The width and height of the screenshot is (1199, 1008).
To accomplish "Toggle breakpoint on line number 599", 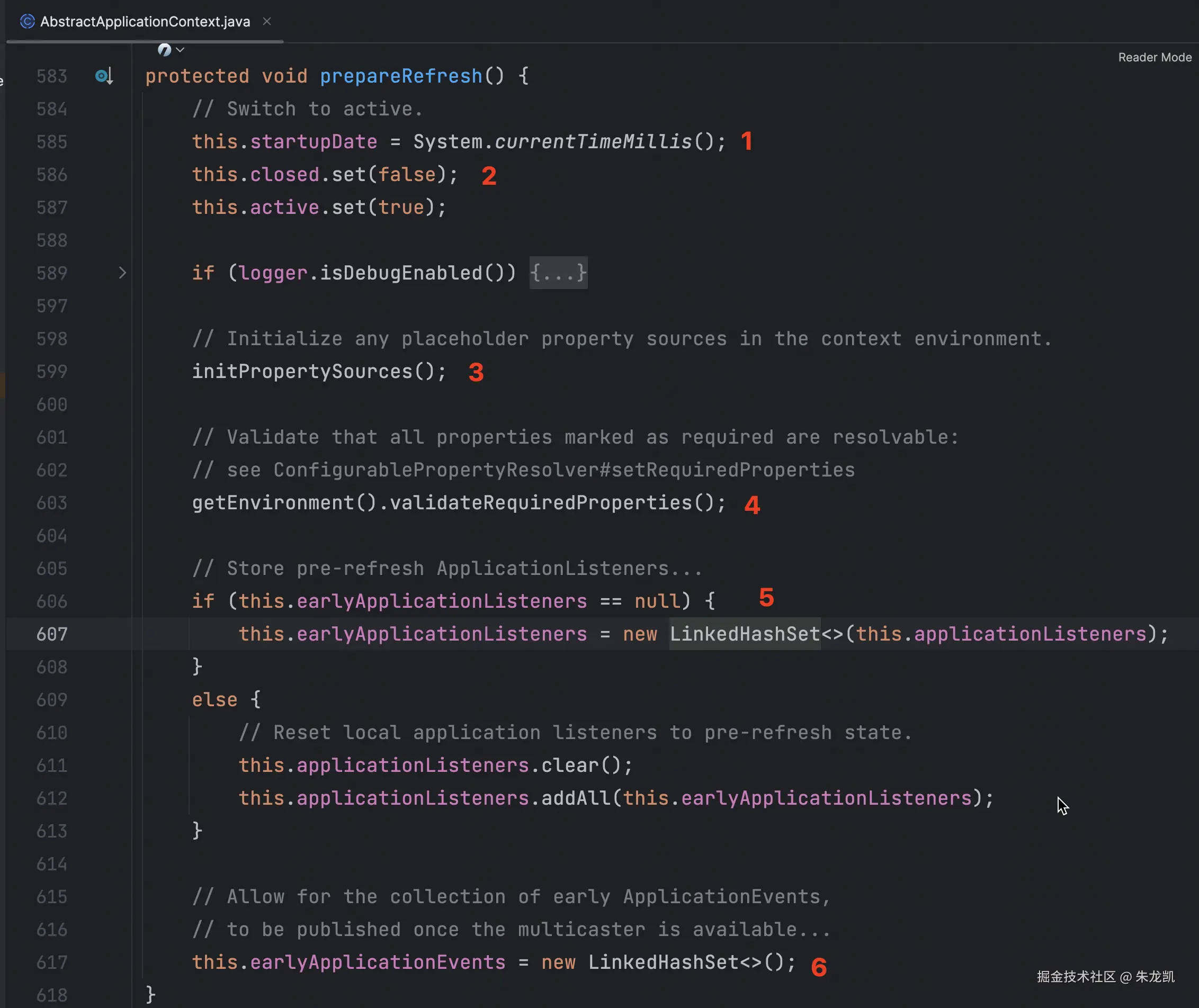I will (52, 372).
